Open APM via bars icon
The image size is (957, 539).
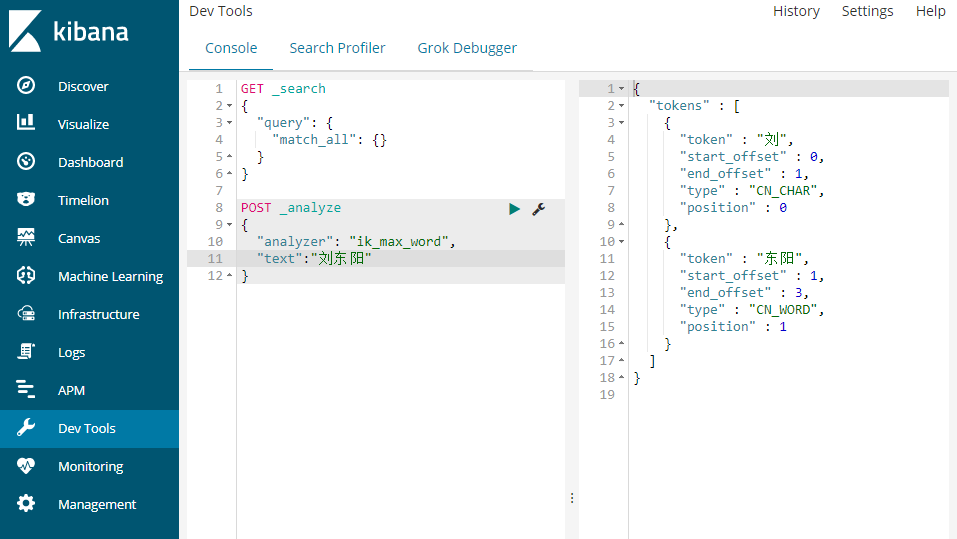pos(26,389)
